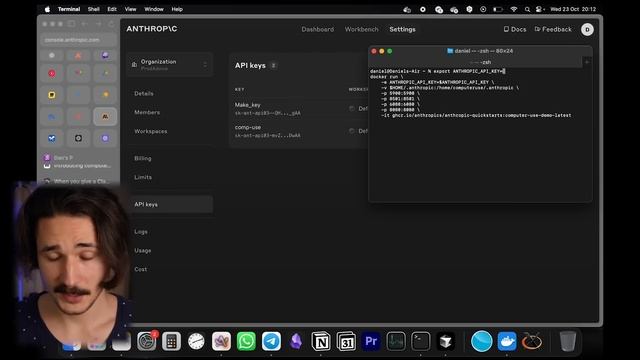Screen dimensions: 640x360
Task: Open the Details settings page
Action: point(144,93)
